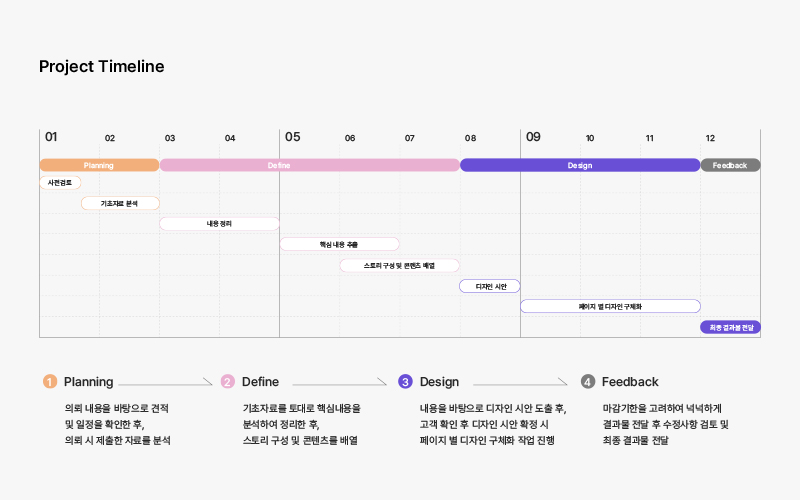Click the line 페이지 별 디자인 구체화 작업 진행
Image resolution: width=800 pixels, height=500 pixels.
pyautogui.click(x=487, y=440)
